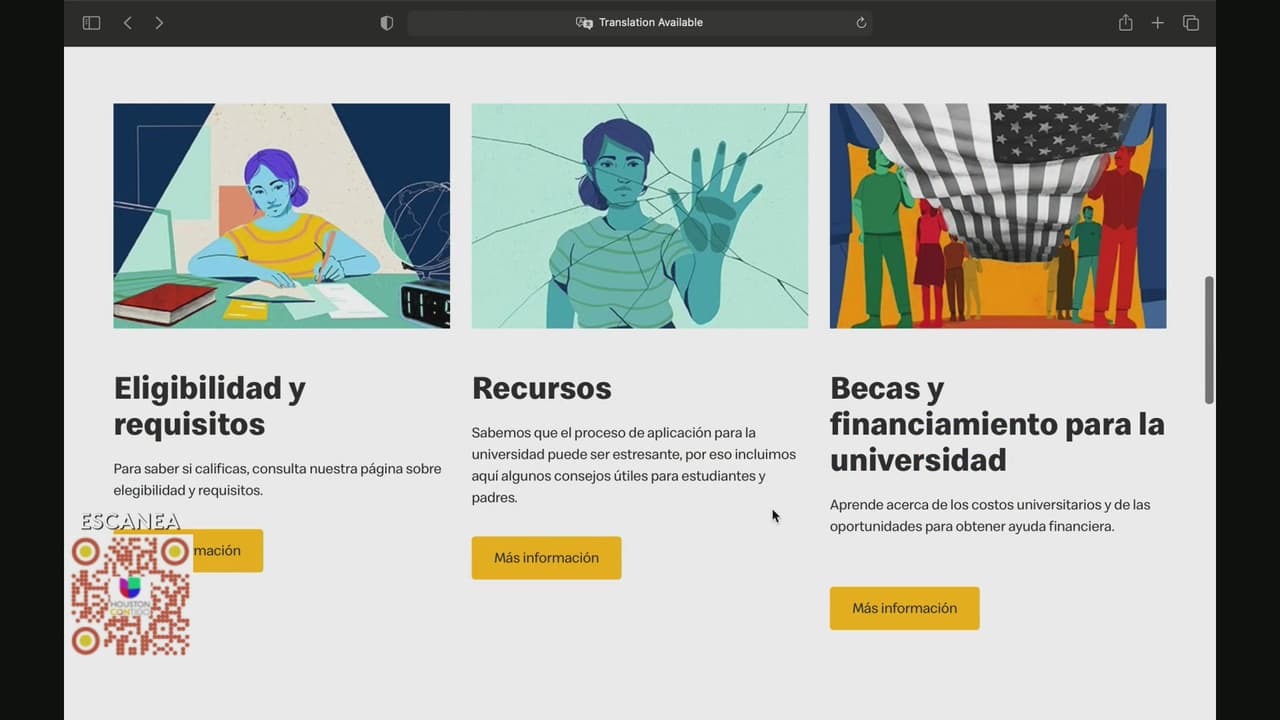Open the Share menu icon
The image size is (1280, 720).
[x=1125, y=23]
